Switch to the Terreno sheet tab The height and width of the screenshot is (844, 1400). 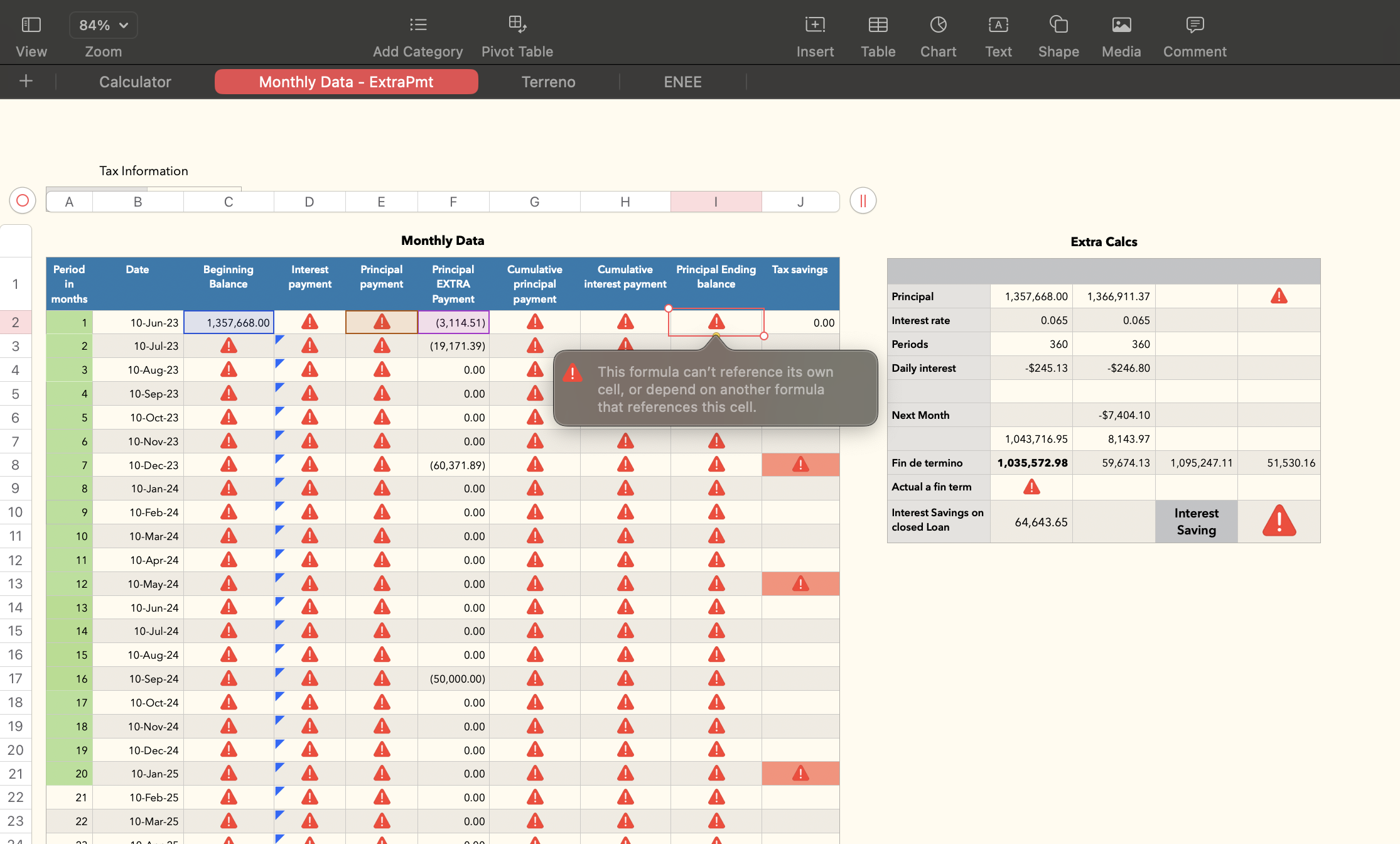click(x=548, y=82)
